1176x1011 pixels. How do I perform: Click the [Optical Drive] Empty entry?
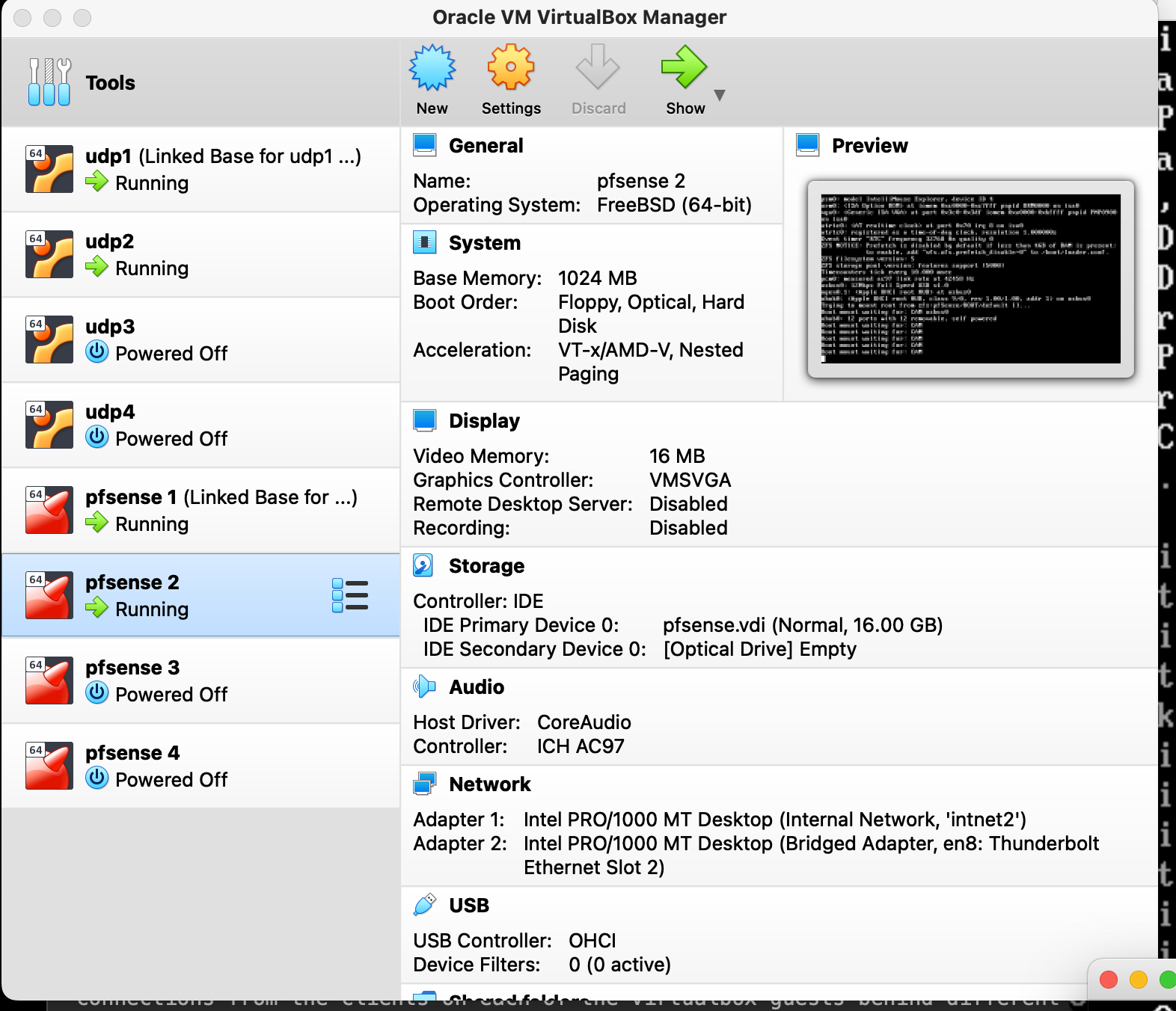(x=760, y=649)
